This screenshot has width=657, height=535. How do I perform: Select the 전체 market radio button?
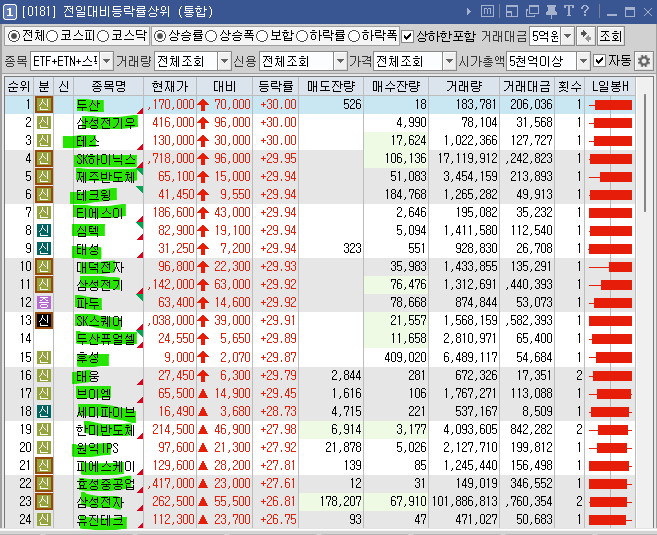[x=14, y=36]
